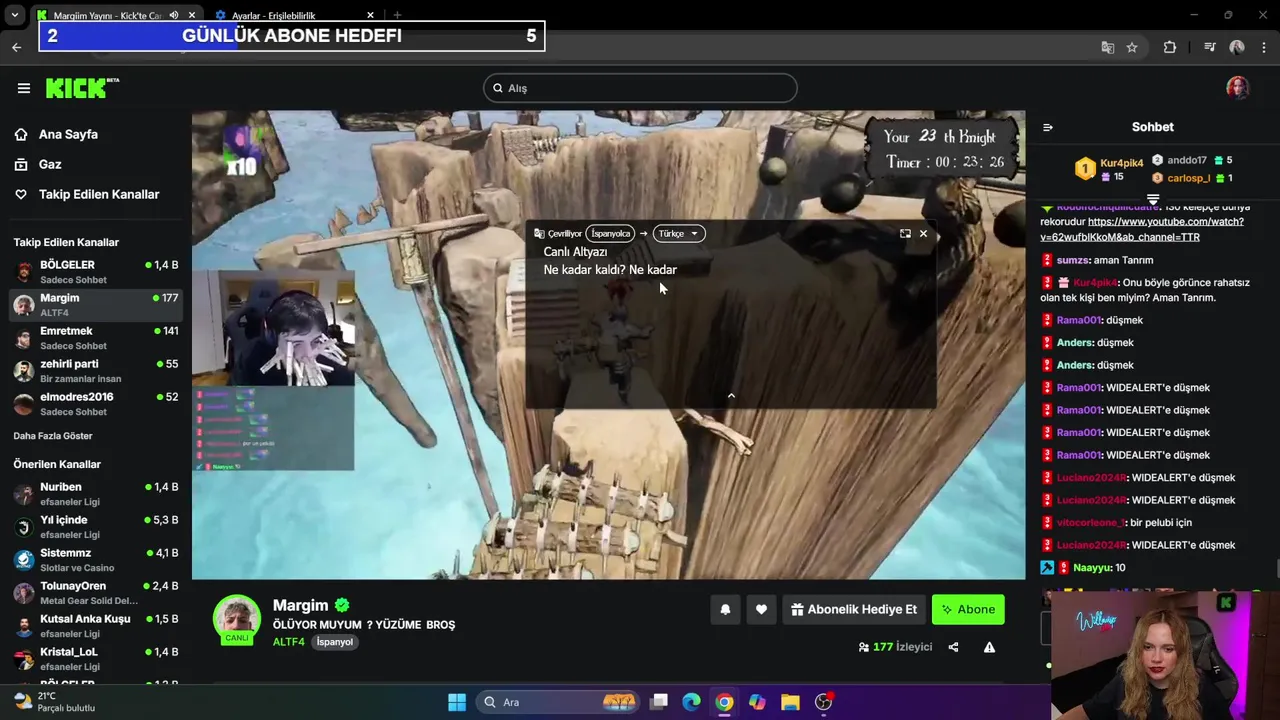The image size is (1280, 720).
Task: Open the Emretmek followed channel
Action: click(x=96, y=338)
